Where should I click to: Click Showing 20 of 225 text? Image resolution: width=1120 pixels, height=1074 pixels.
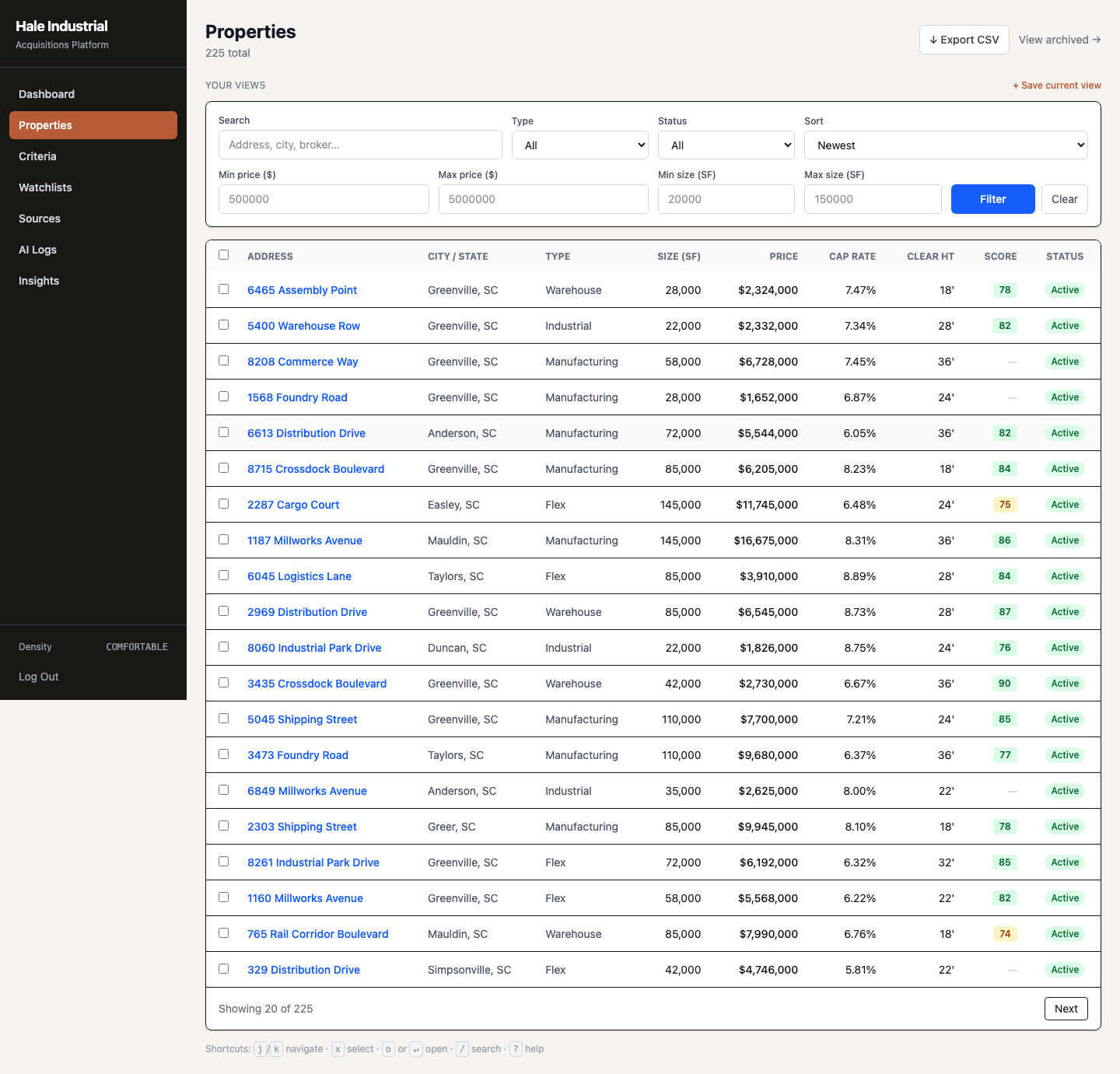point(266,1009)
